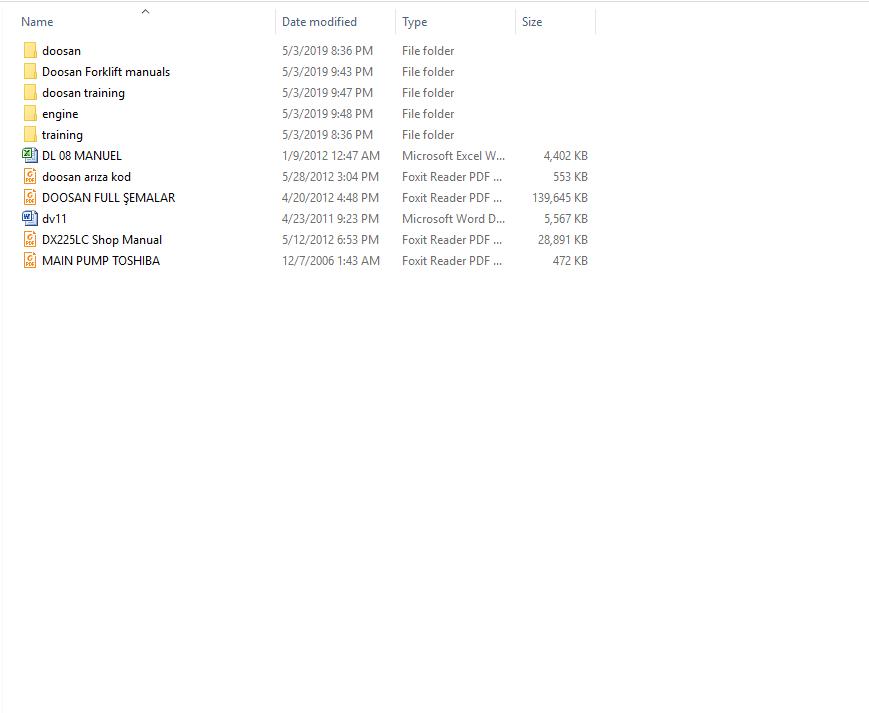Select the doosan training folder icon

30,93
